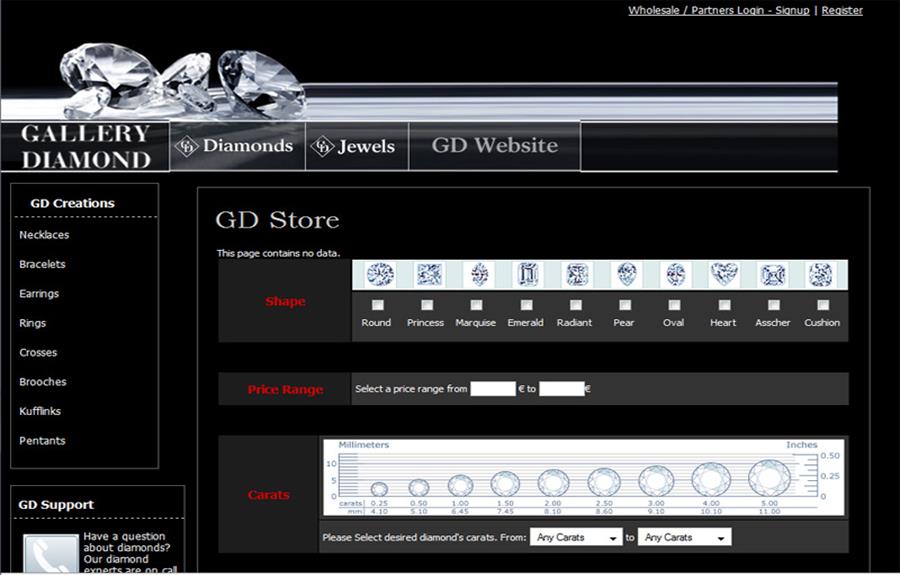
Task: Tick the Asscher shape checkbox
Action: 774,305
